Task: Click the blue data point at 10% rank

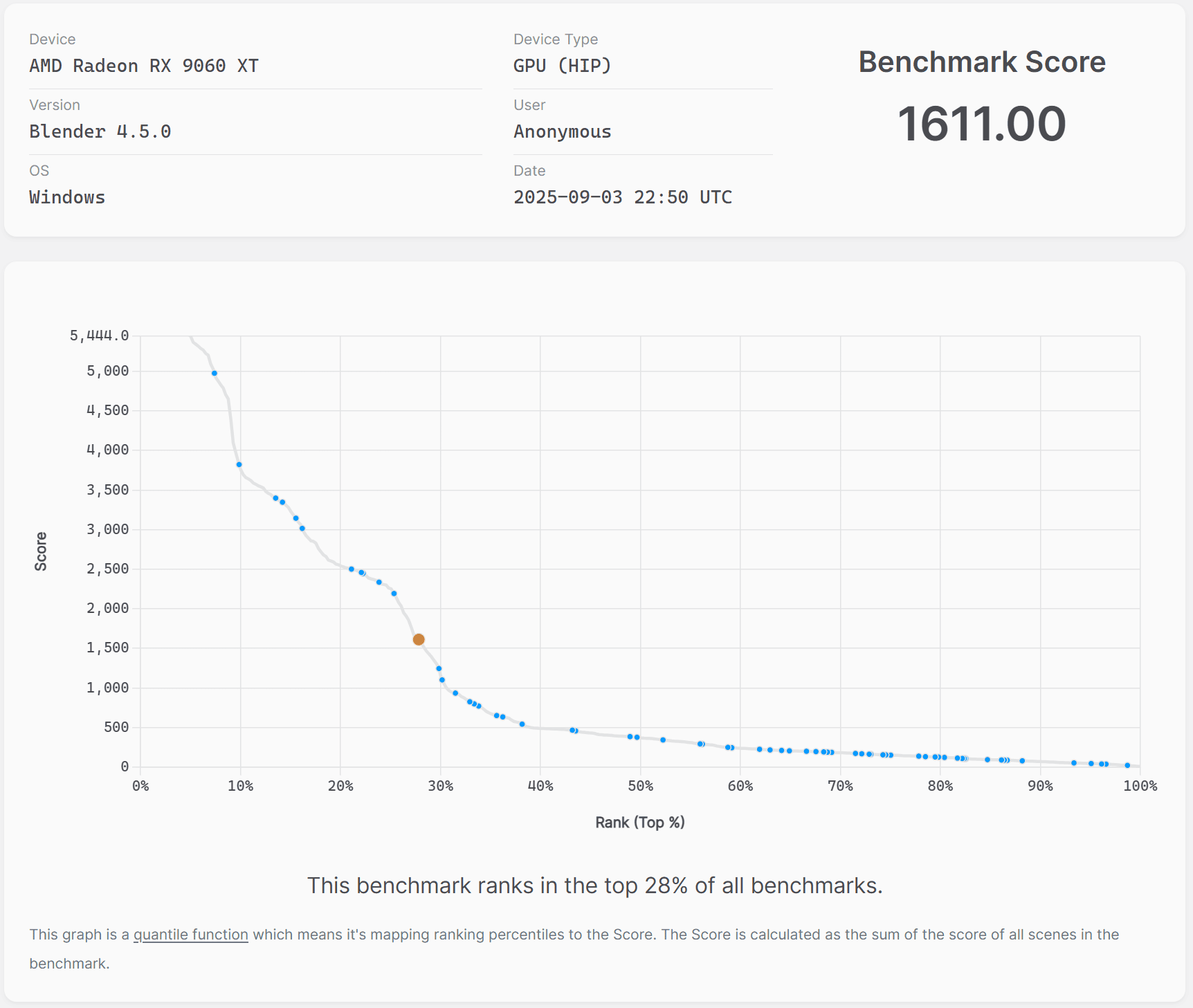Action: (239, 464)
